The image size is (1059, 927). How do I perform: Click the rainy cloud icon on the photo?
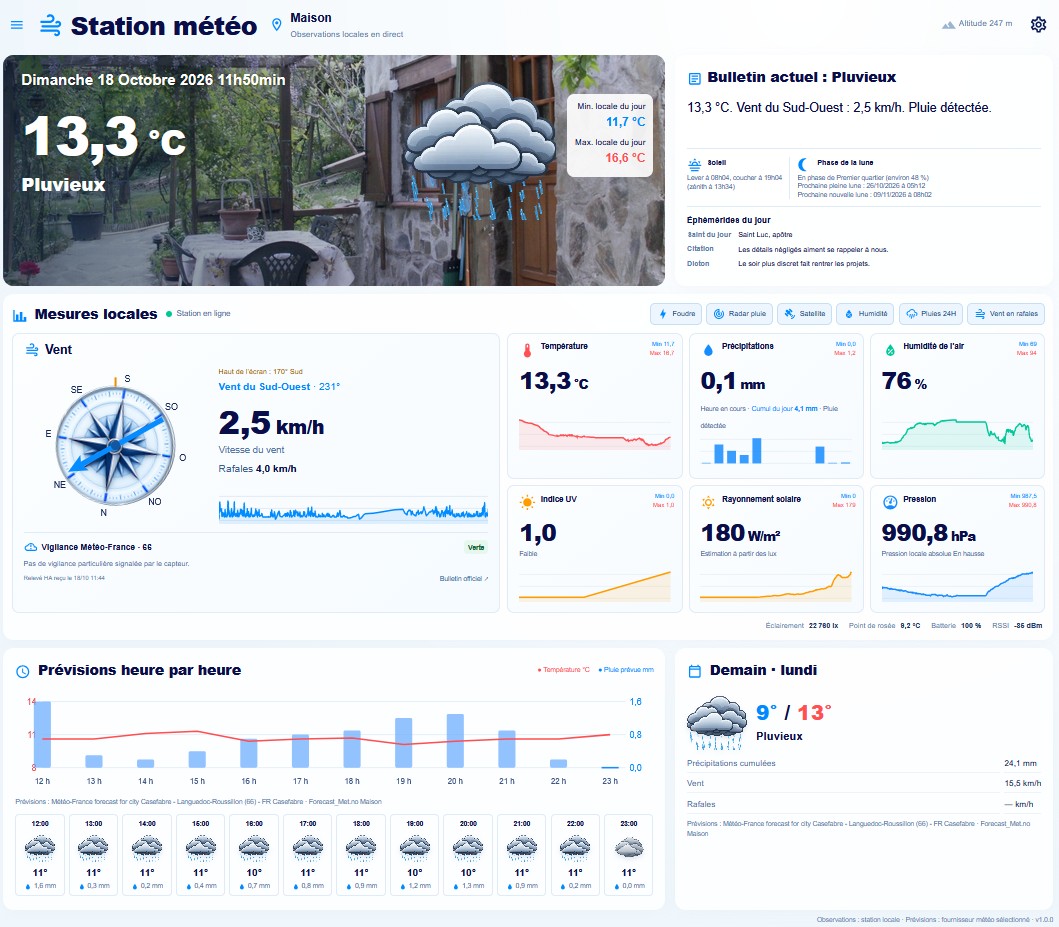[481, 150]
